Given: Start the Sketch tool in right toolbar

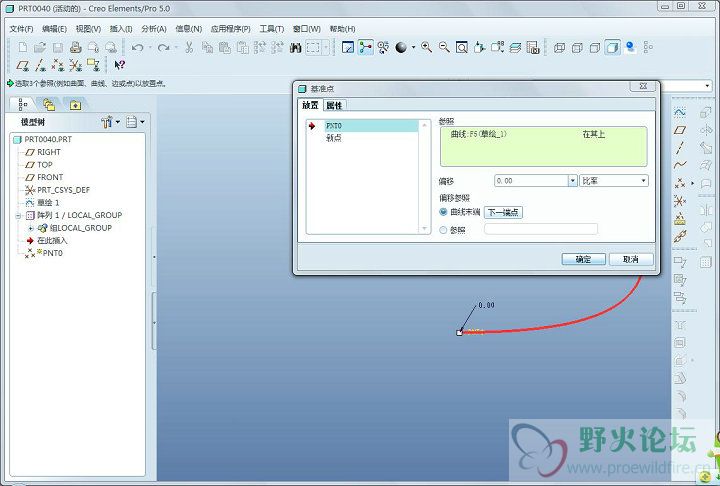Looking at the screenshot, I should point(680,113).
